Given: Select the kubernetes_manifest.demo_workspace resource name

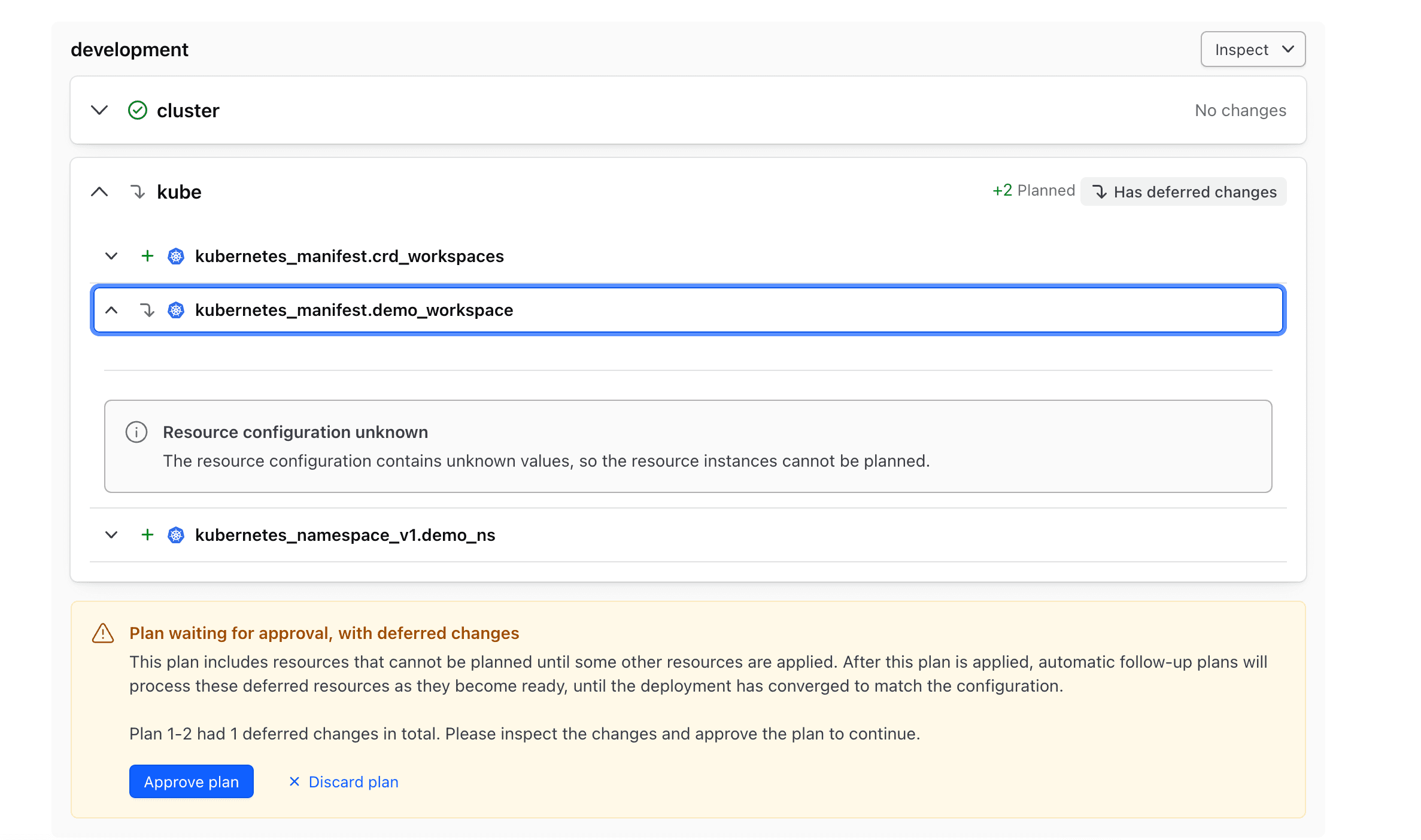Looking at the screenshot, I should point(354,310).
